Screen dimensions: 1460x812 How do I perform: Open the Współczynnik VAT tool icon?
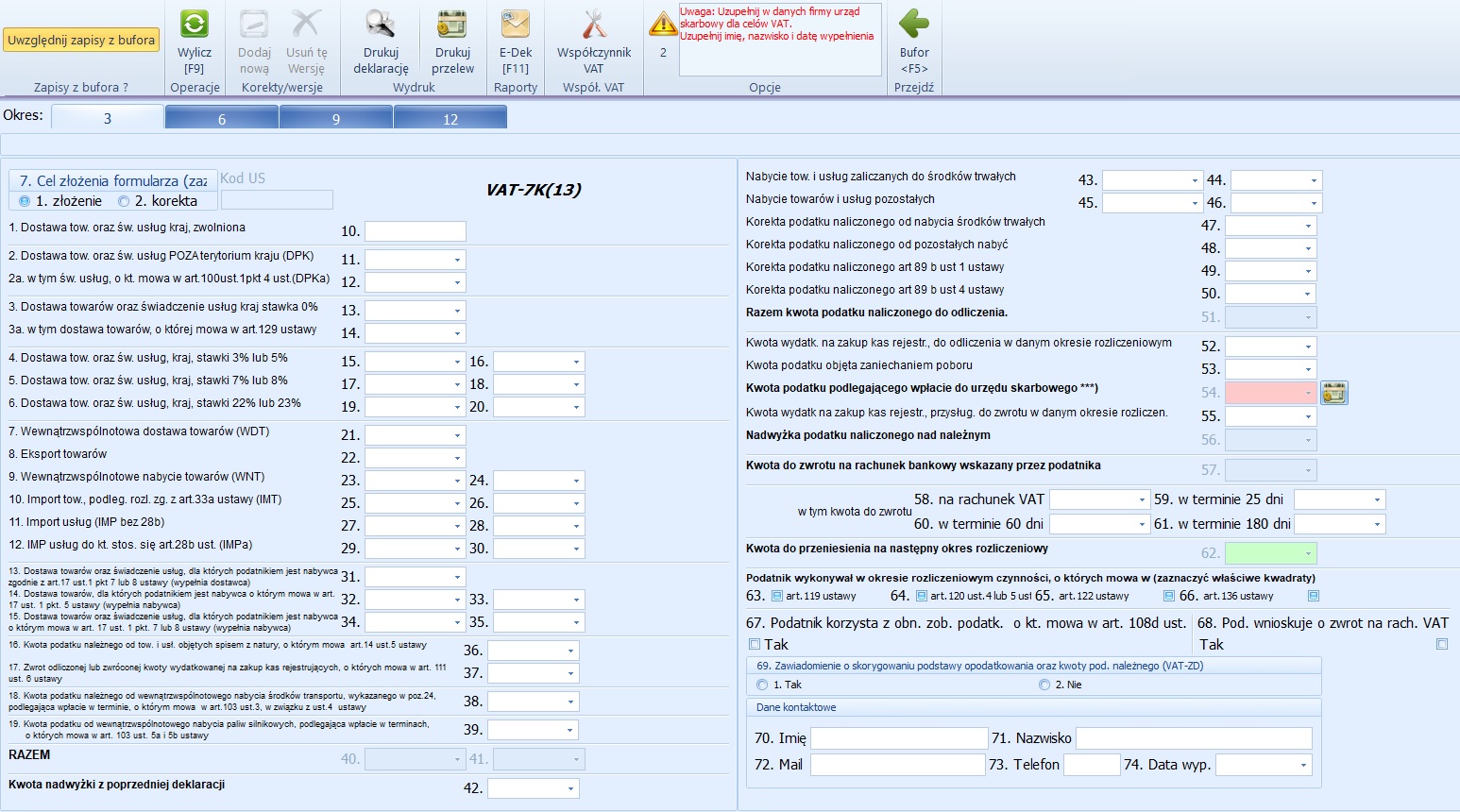coord(593,24)
